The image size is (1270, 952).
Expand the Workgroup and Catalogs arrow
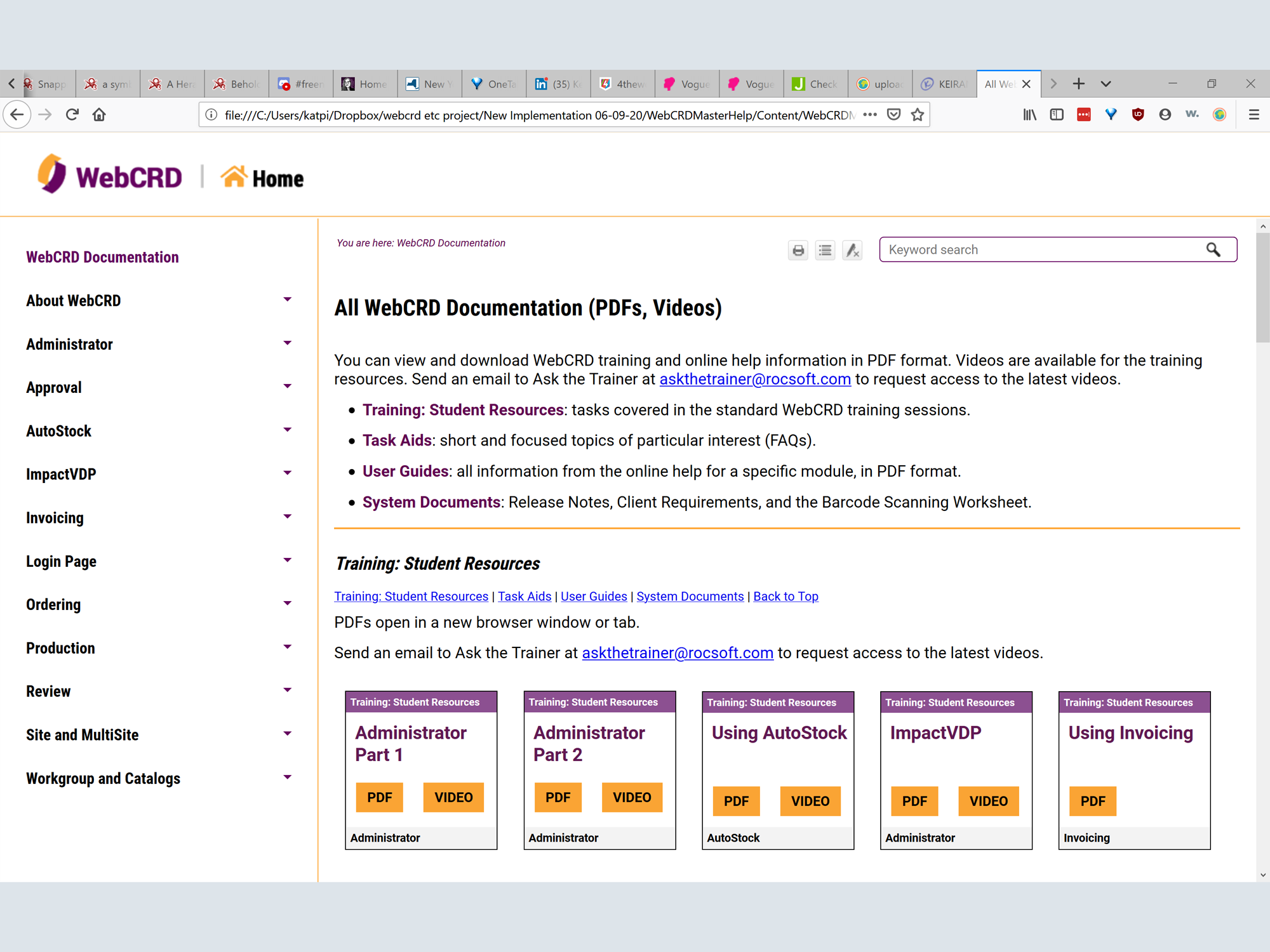pyautogui.click(x=287, y=777)
